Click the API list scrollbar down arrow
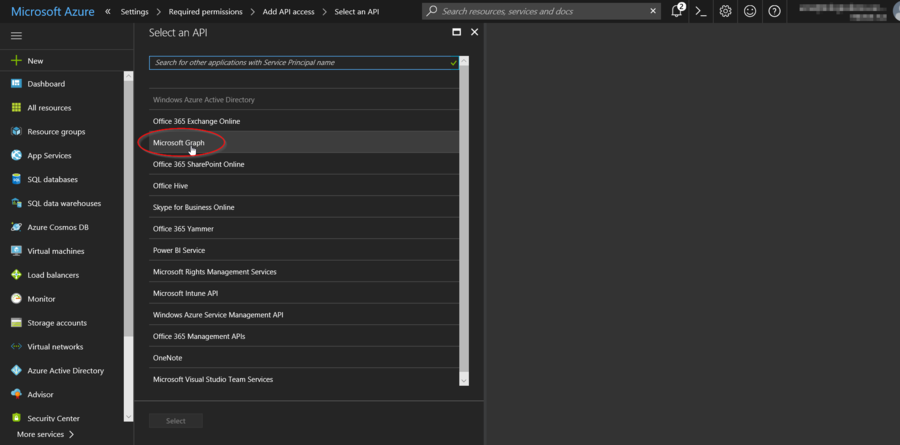This screenshot has height=445, width=900. tap(464, 381)
